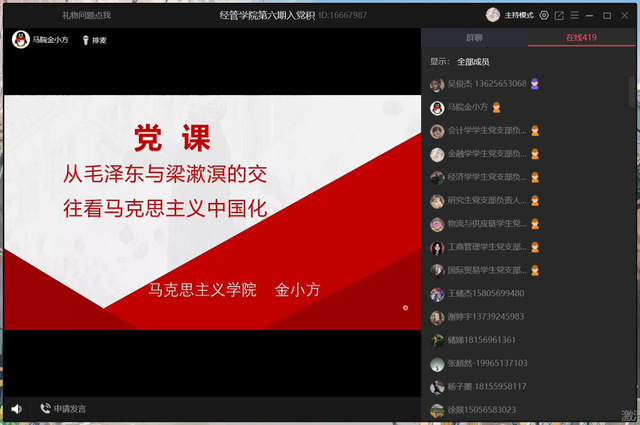Click 礼物问题点我 link
The image size is (640, 425).
(x=87, y=15)
